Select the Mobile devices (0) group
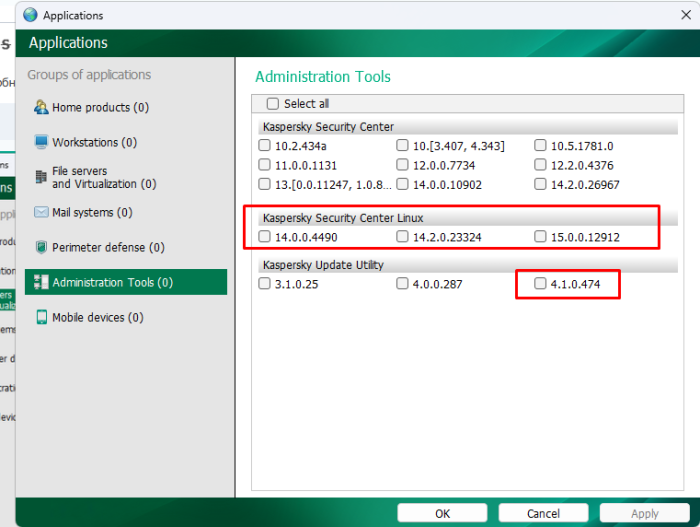 (98, 317)
